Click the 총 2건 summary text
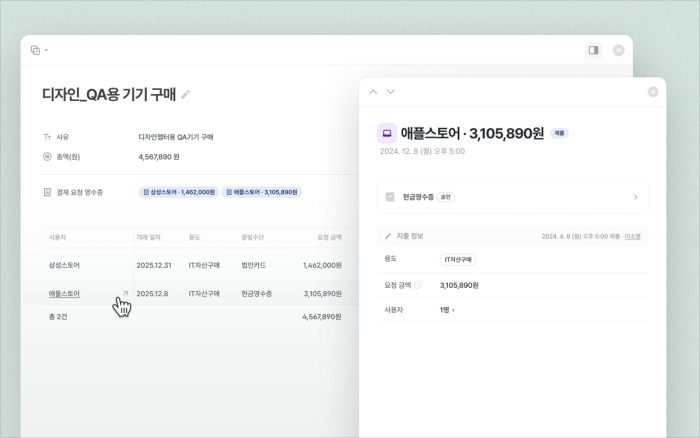 point(58,317)
